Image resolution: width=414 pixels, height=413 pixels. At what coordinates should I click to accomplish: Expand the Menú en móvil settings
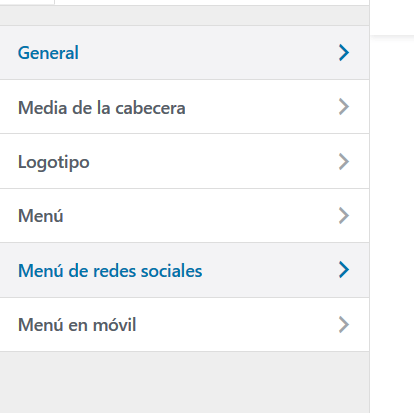pyautogui.click(x=184, y=325)
